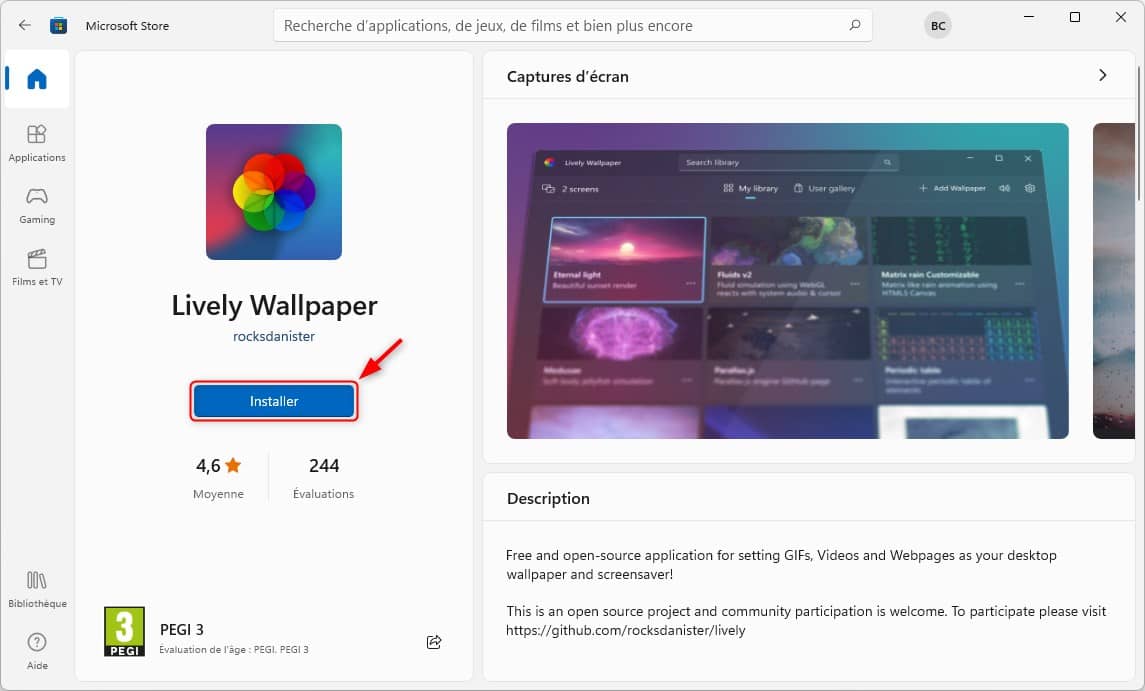Click the search magnifier icon
This screenshot has height=691, width=1145.
[x=854, y=26]
